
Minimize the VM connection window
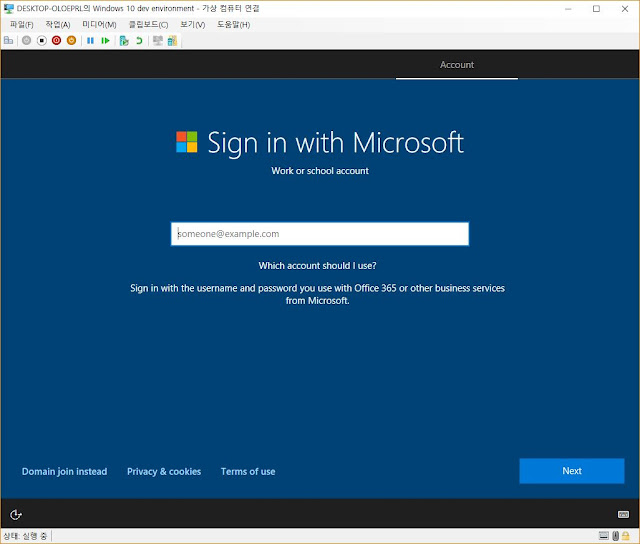pyautogui.click(x=568, y=9)
